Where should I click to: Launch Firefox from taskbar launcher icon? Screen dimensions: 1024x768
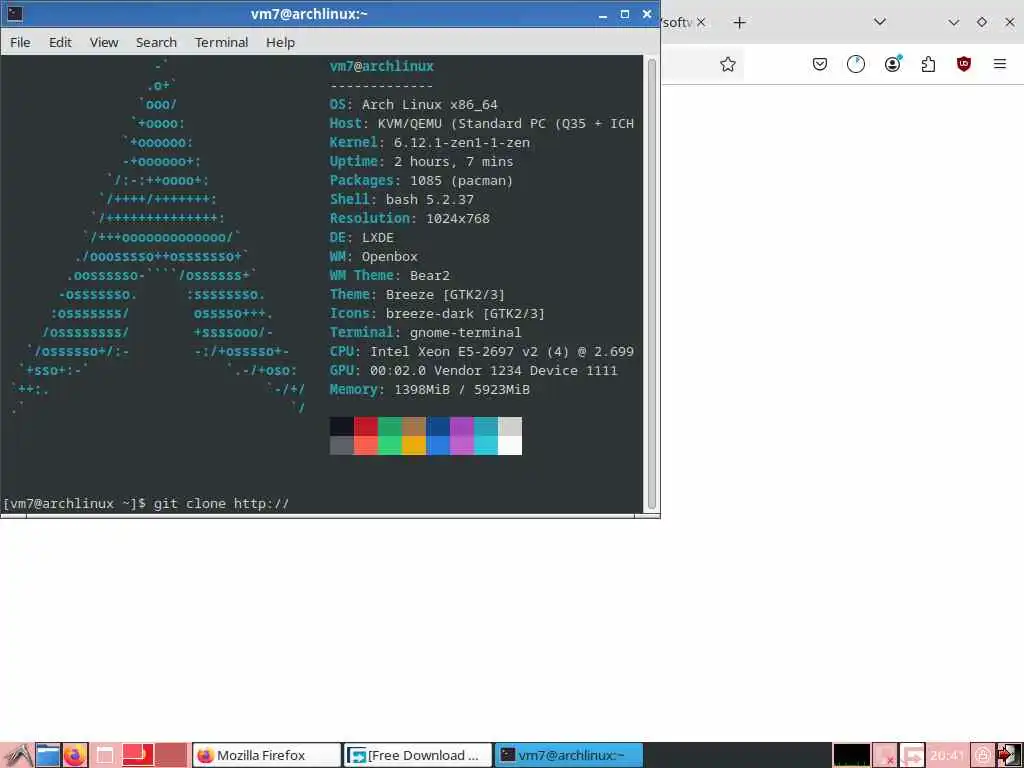tap(74, 755)
